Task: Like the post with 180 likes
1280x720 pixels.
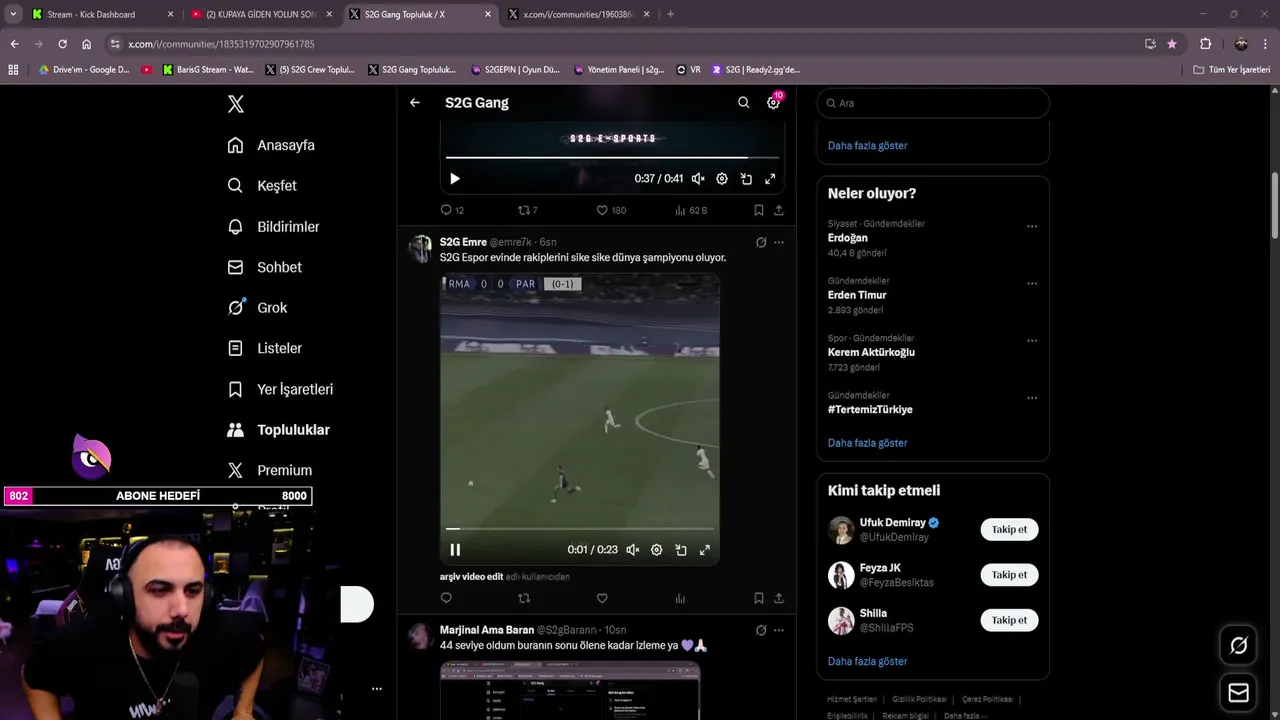Action: point(611,210)
